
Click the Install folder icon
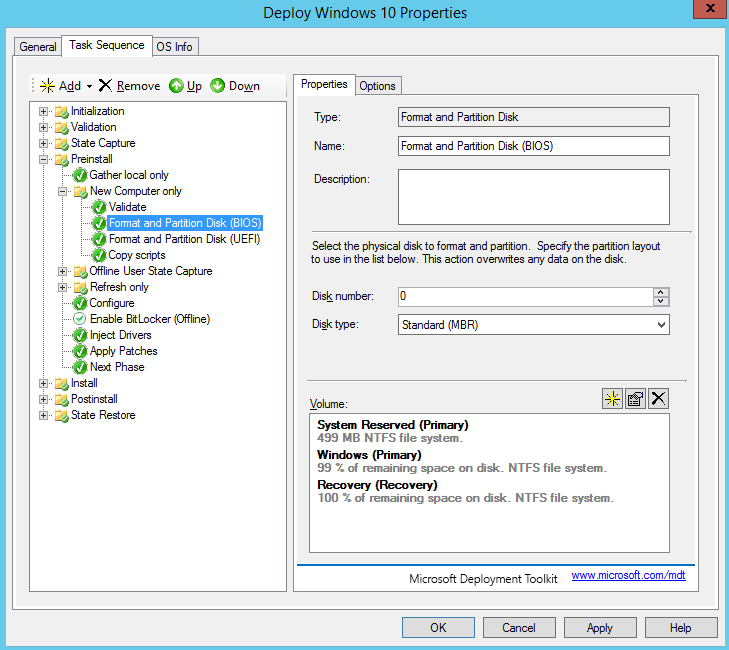coord(62,384)
